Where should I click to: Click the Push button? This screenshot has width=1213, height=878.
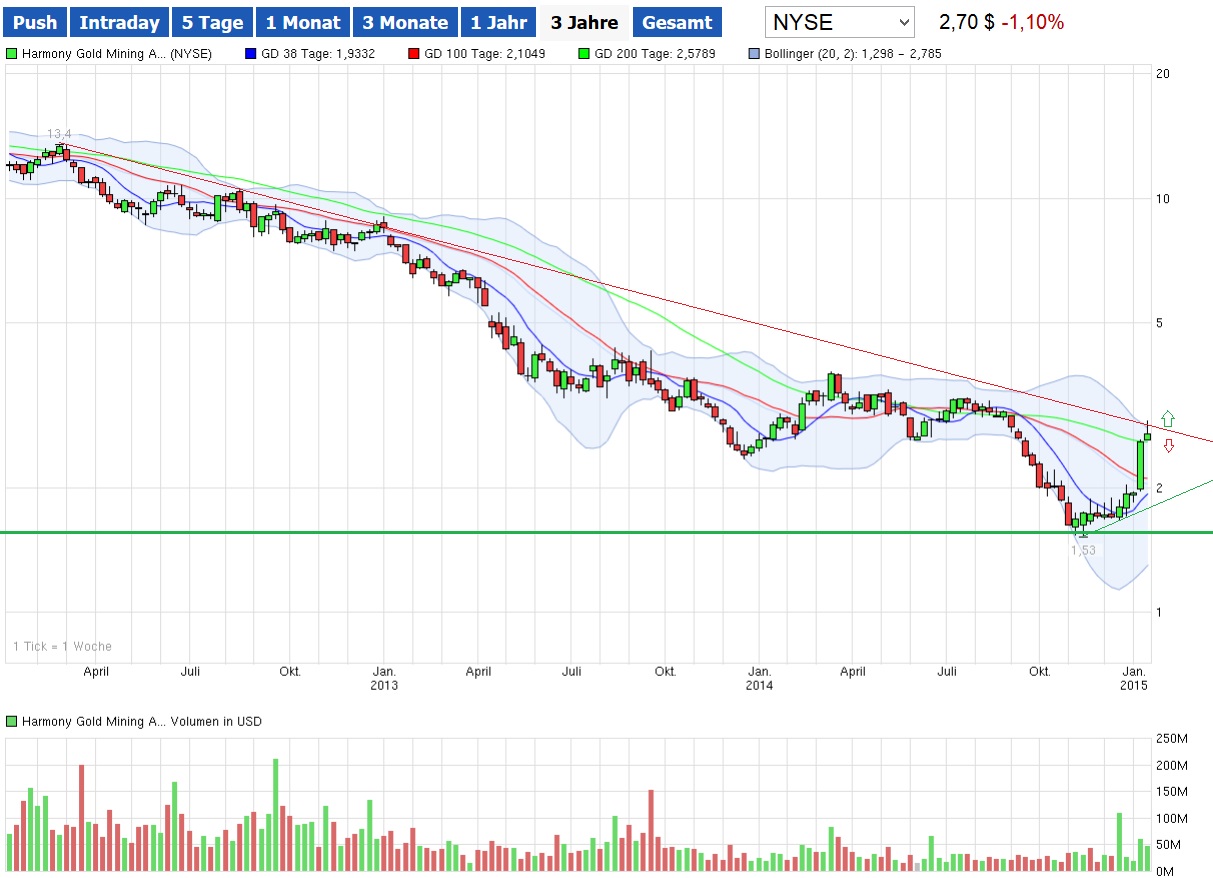tap(34, 21)
